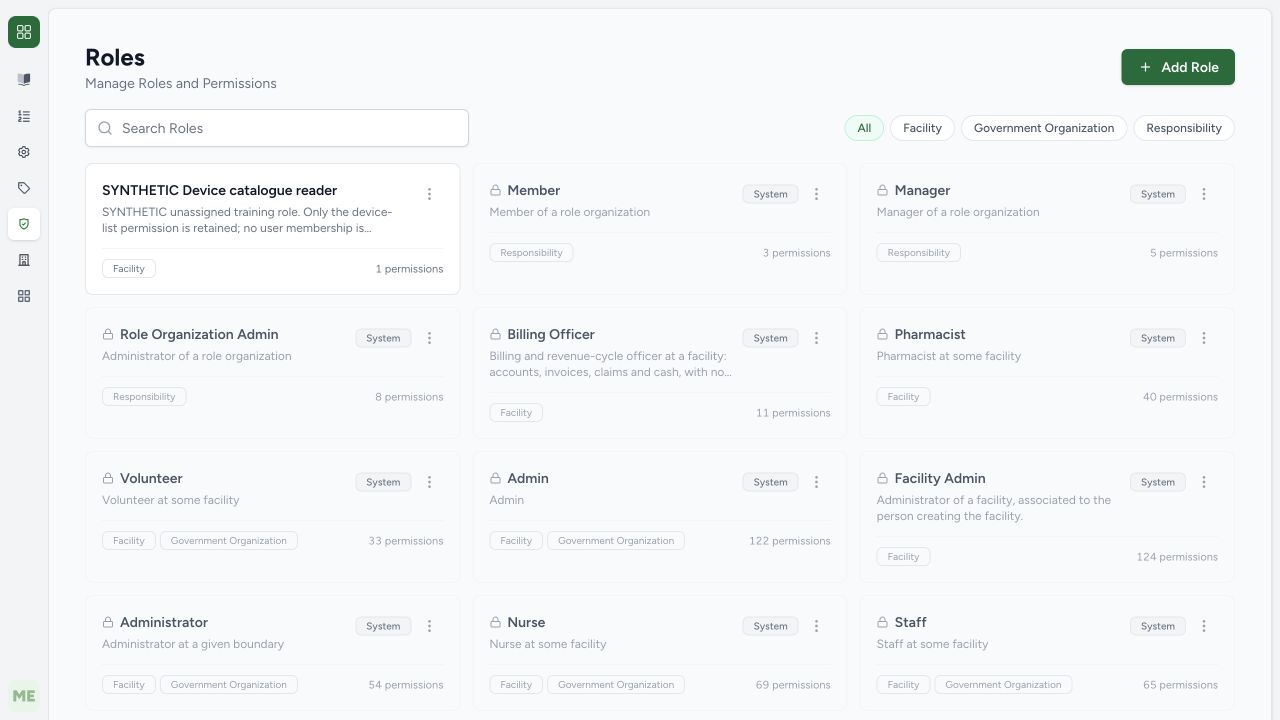The height and width of the screenshot is (720, 1280).
Task: Open the numbered list sidebar icon
Action: [24, 116]
